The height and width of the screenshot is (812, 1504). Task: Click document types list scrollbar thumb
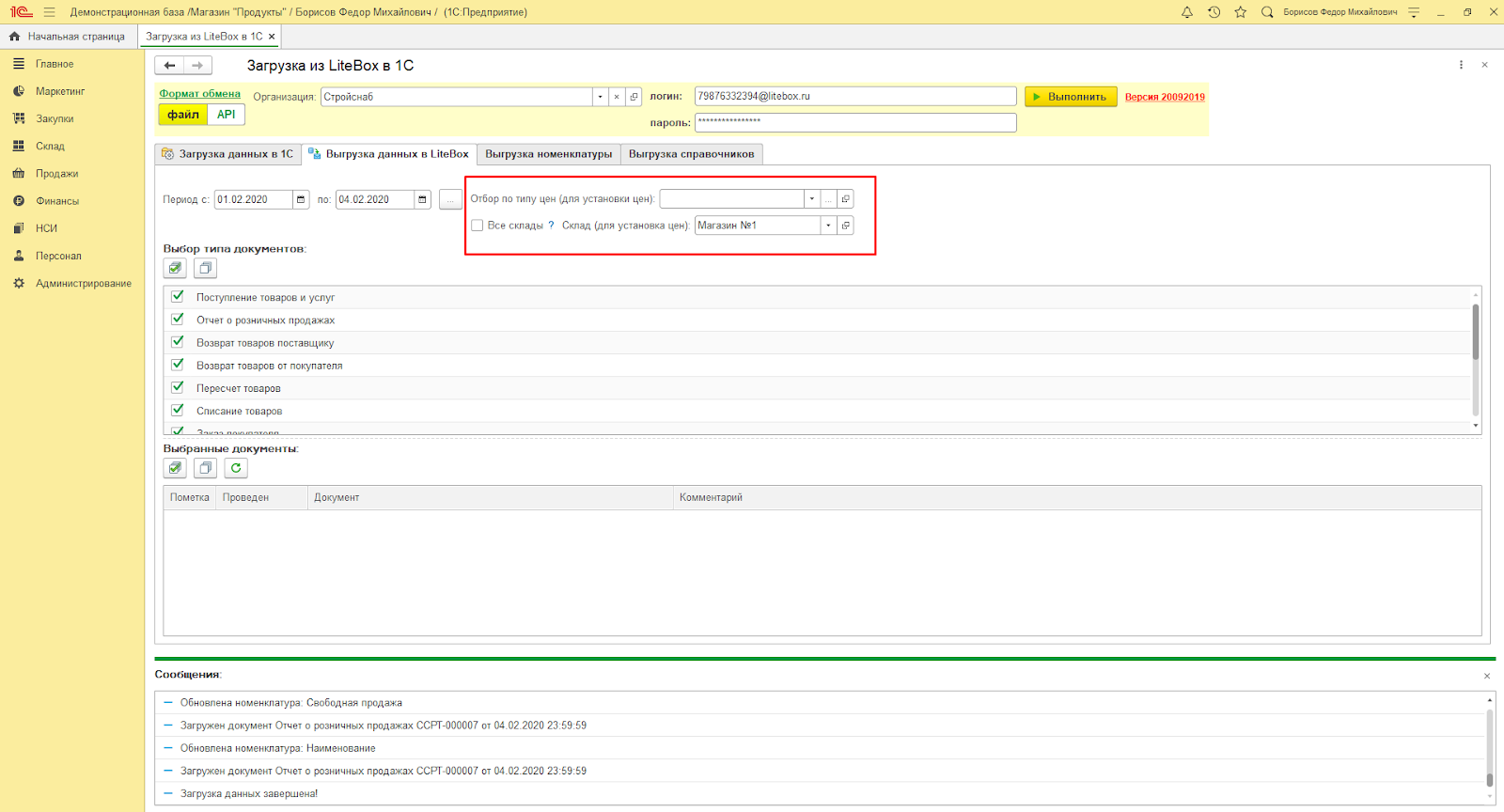coord(1476,332)
